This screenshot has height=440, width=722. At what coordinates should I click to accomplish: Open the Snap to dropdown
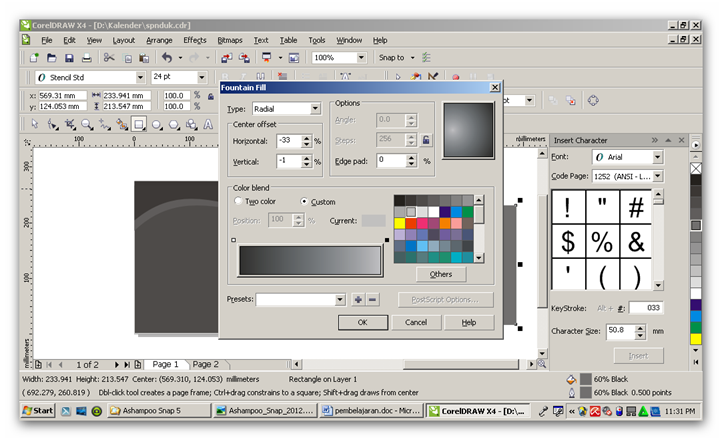[413, 58]
